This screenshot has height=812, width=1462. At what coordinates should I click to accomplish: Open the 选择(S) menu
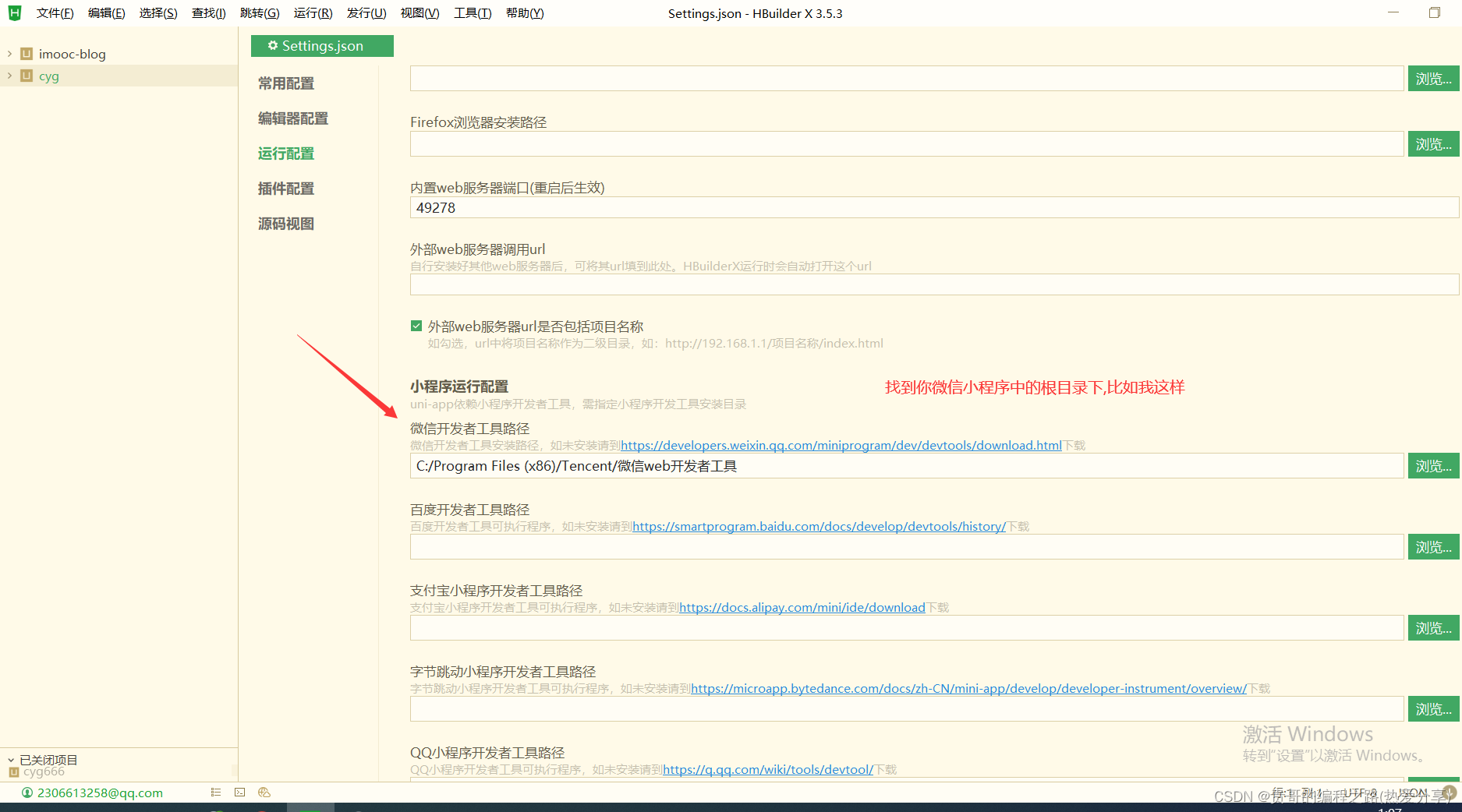(x=158, y=13)
